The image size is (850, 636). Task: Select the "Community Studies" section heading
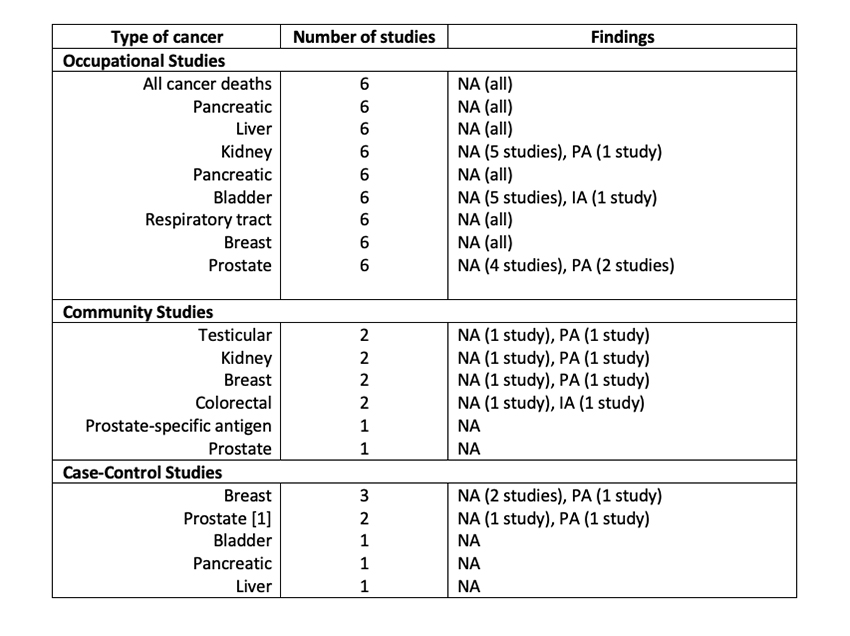pos(138,312)
